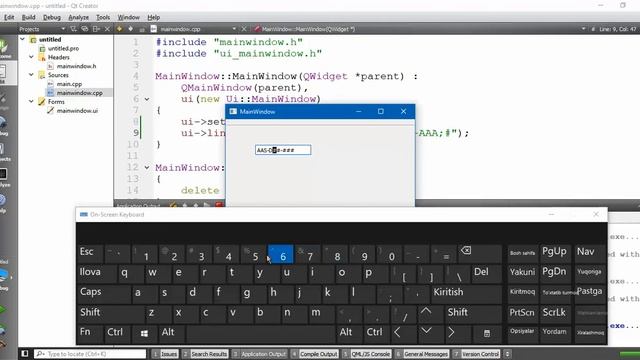The width and height of the screenshot is (640, 360).
Task: Collapse the Sources folder
Action: click(x=31, y=75)
